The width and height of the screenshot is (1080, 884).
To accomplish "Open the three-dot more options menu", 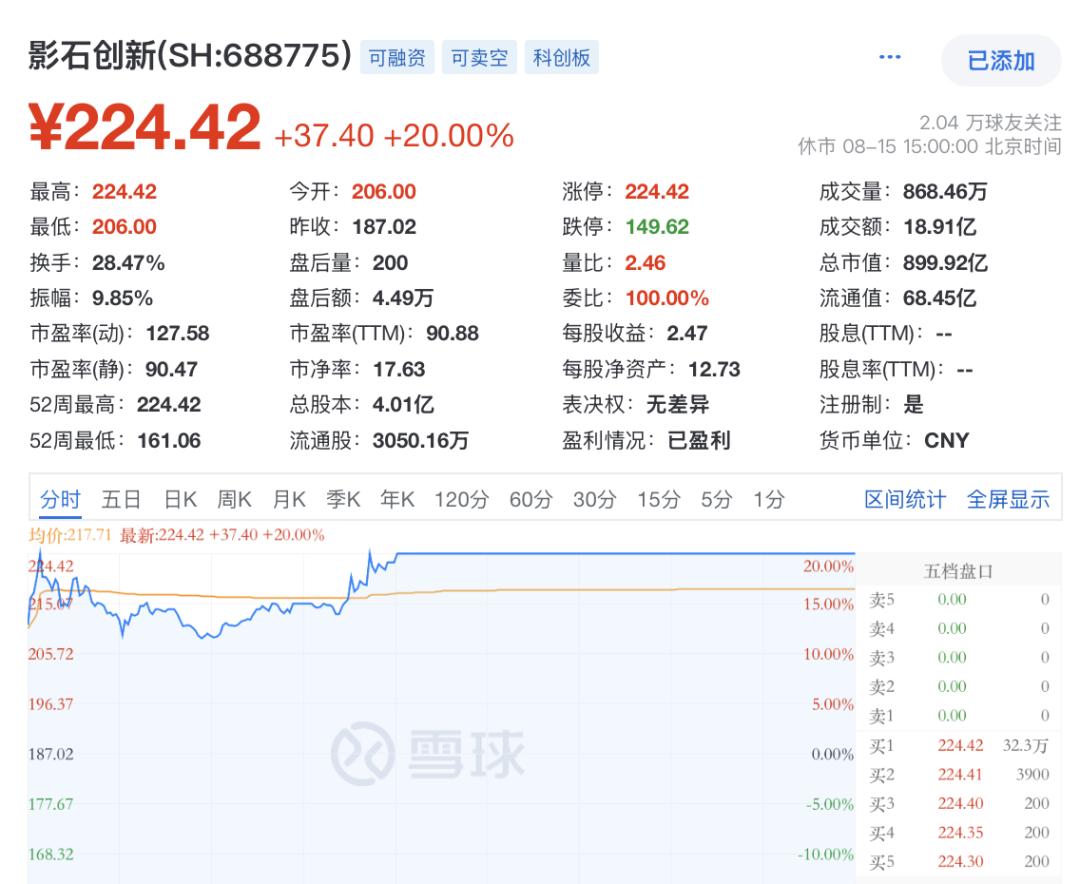I will 890,56.
